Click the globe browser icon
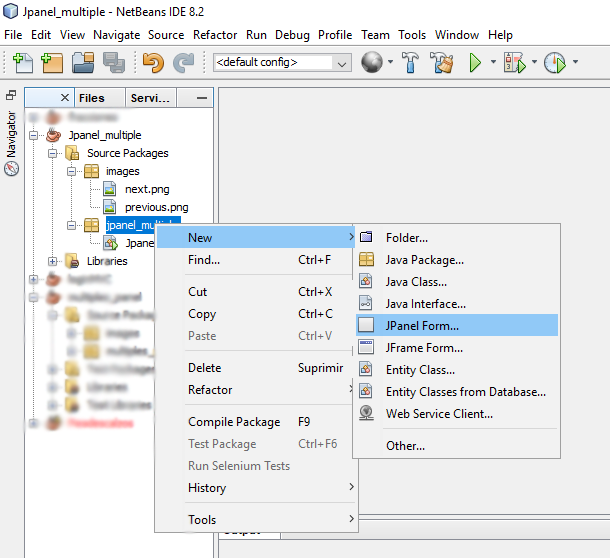Image resolution: width=610 pixels, height=558 pixels. point(372,62)
